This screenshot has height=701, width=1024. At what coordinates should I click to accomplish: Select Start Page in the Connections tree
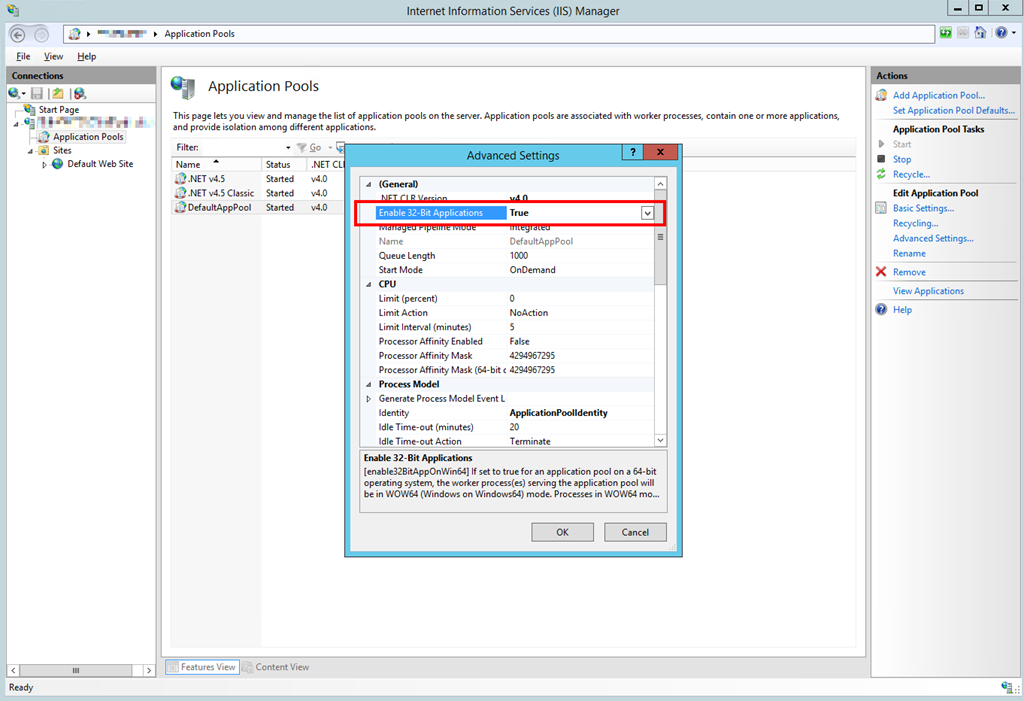[59, 110]
